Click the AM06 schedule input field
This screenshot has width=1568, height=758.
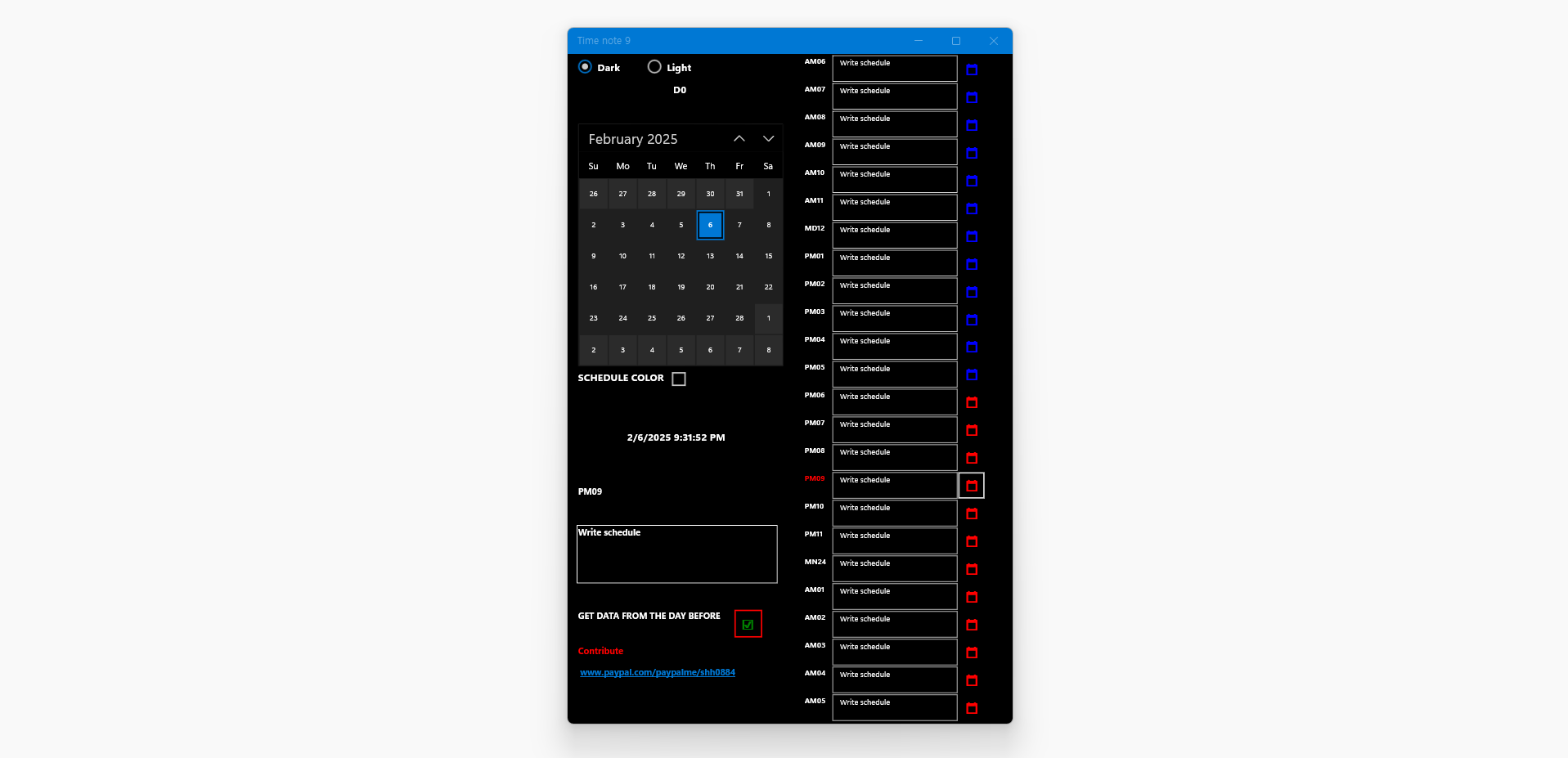(x=895, y=69)
